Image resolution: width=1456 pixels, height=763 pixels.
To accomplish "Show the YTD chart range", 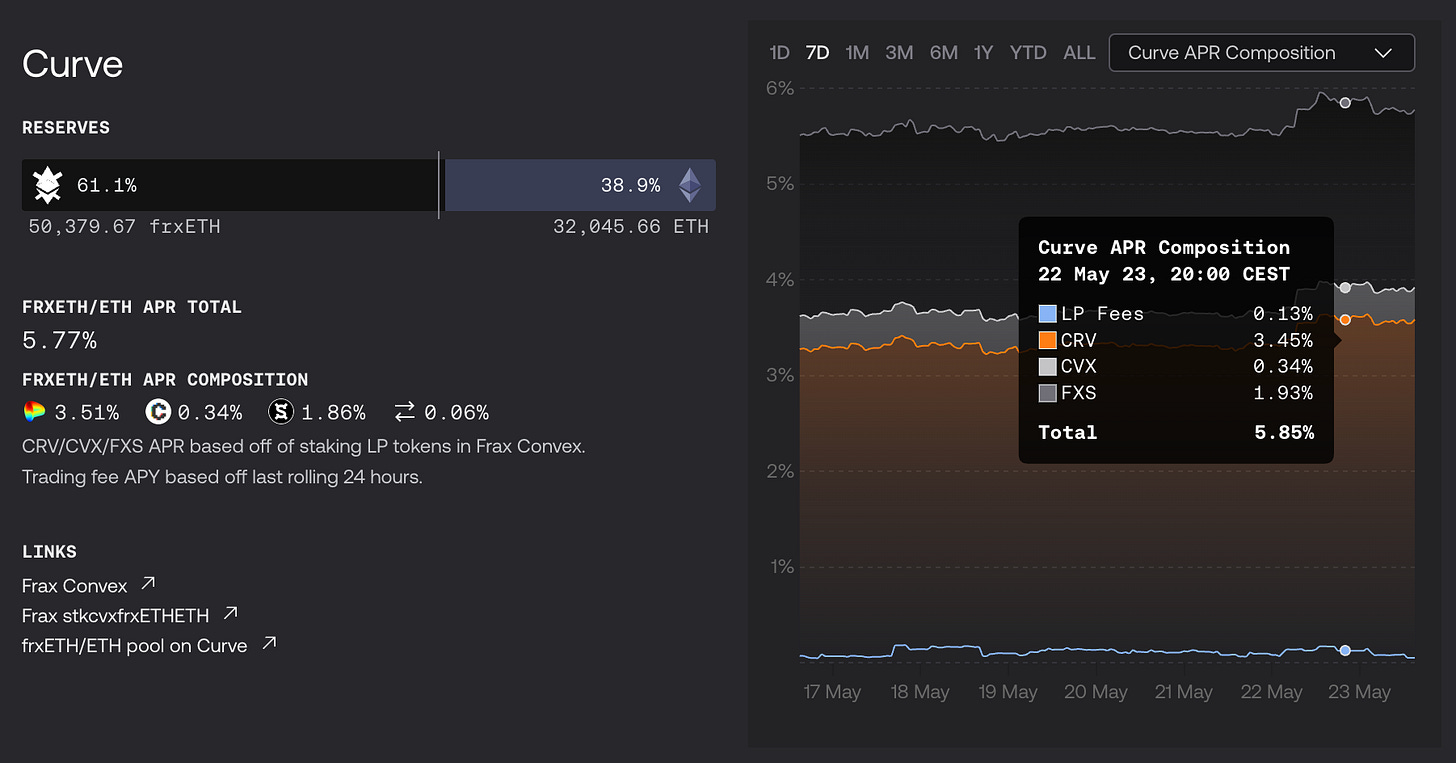I will coord(1029,53).
